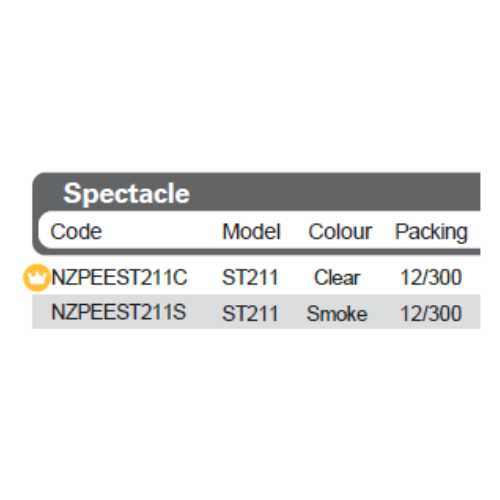Select the Smoke colour cell
Image resolution: width=500 pixels, height=500 pixels.
(337, 313)
